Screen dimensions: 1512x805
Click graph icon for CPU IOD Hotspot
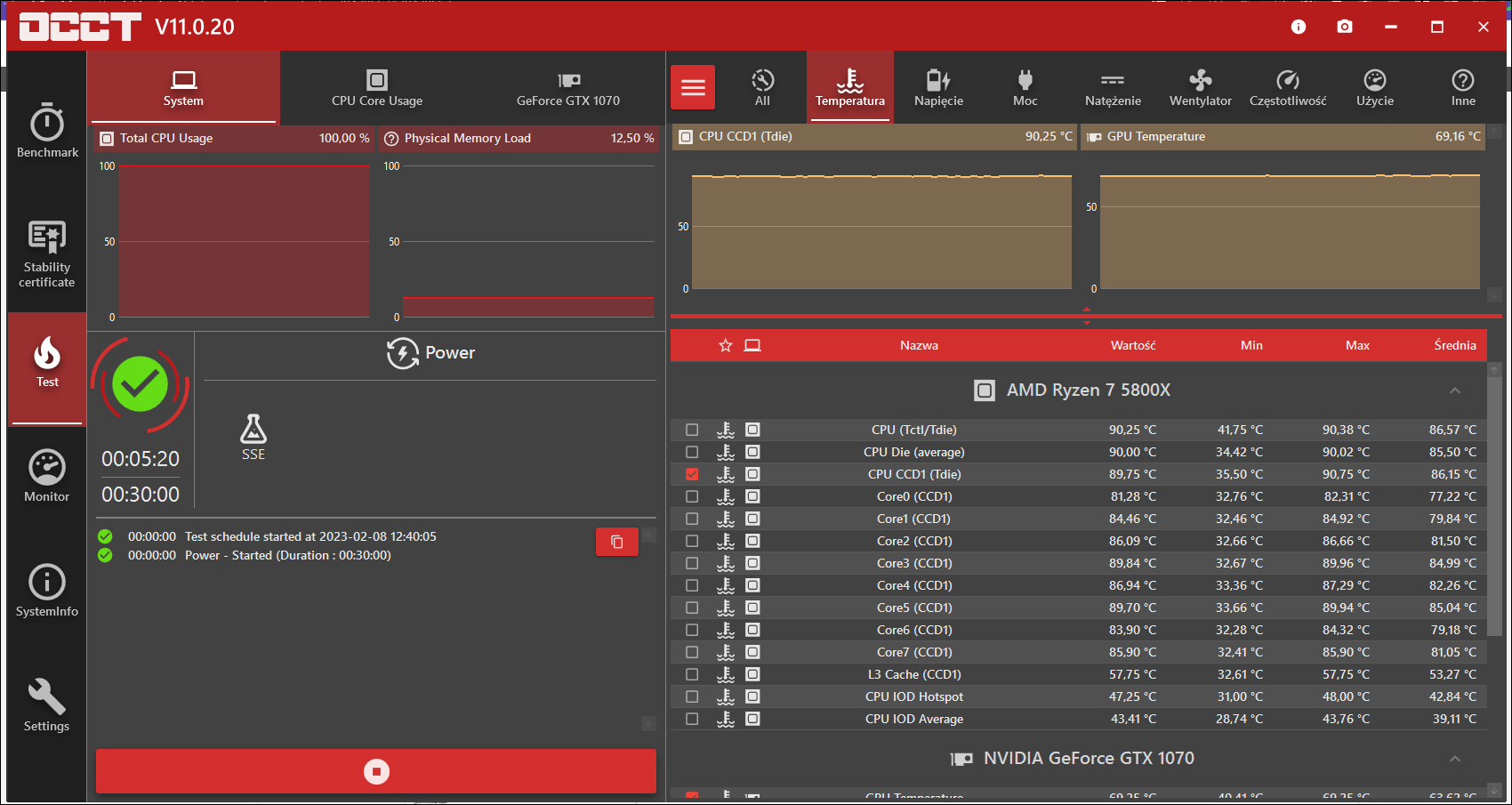point(752,696)
